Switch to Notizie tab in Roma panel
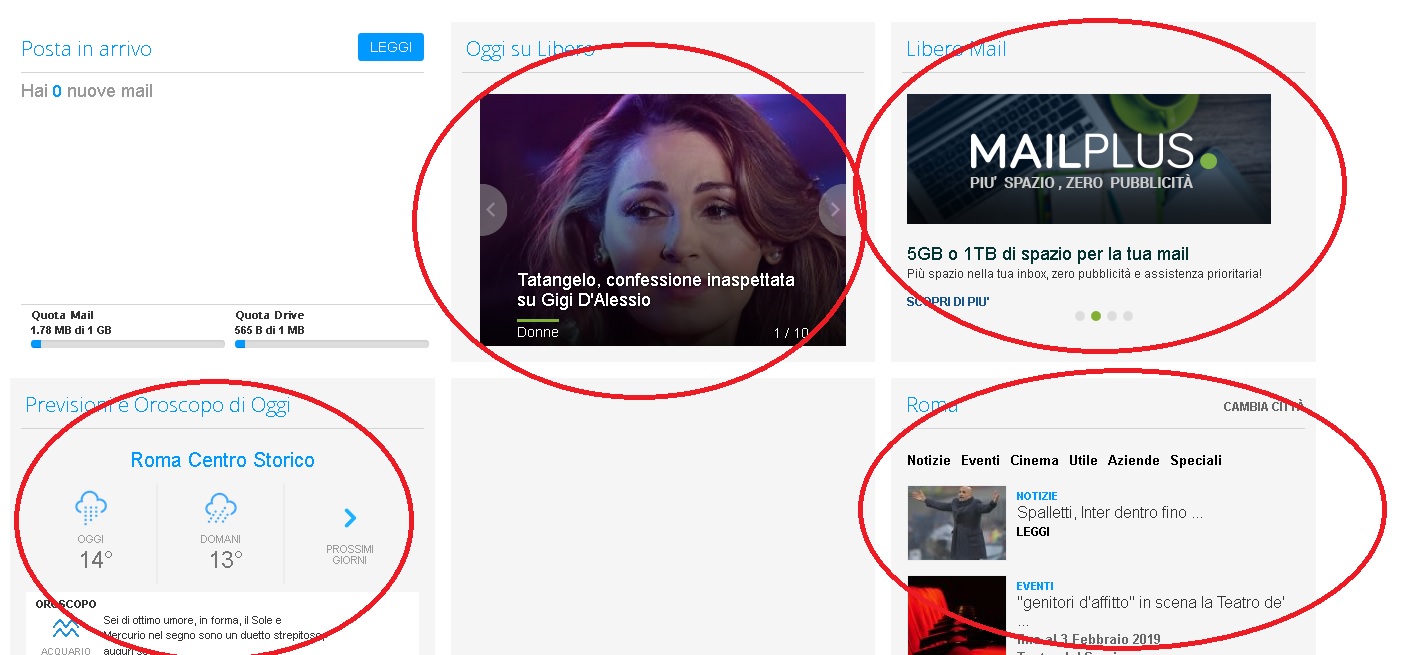Screen dimensions: 1416x655 [x=929, y=461]
